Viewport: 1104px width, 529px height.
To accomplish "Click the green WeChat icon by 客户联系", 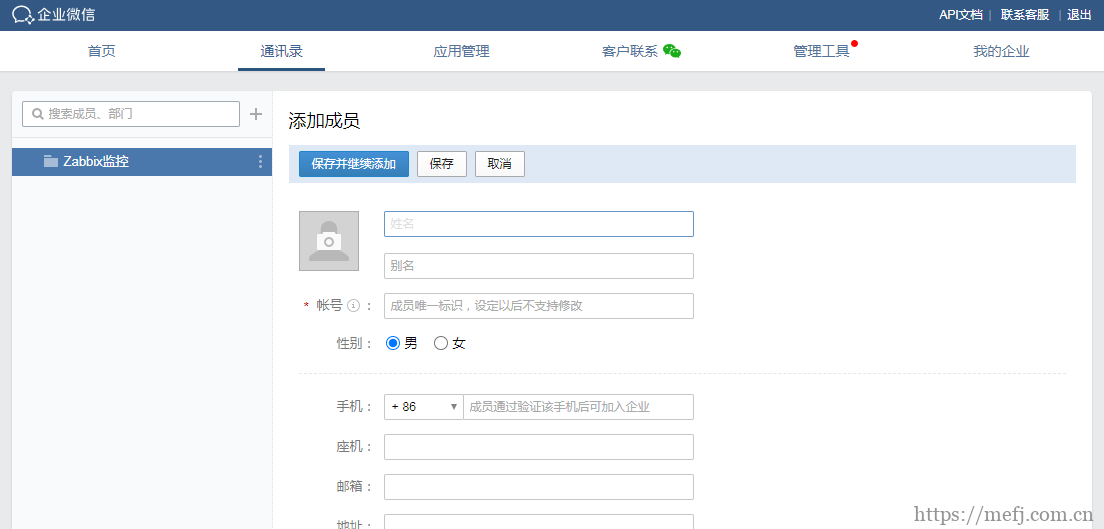I will [672, 51].
